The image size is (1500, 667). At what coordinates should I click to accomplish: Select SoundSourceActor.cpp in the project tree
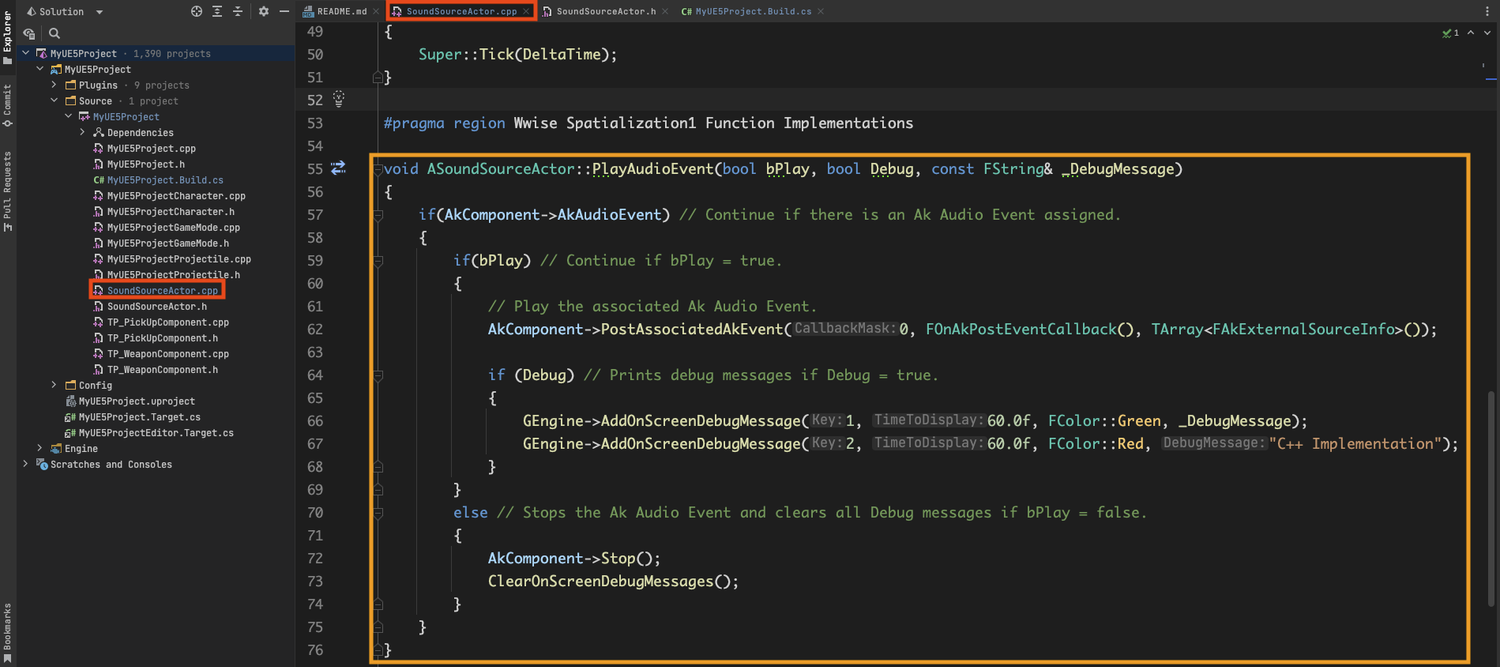[x=158, y=290]
